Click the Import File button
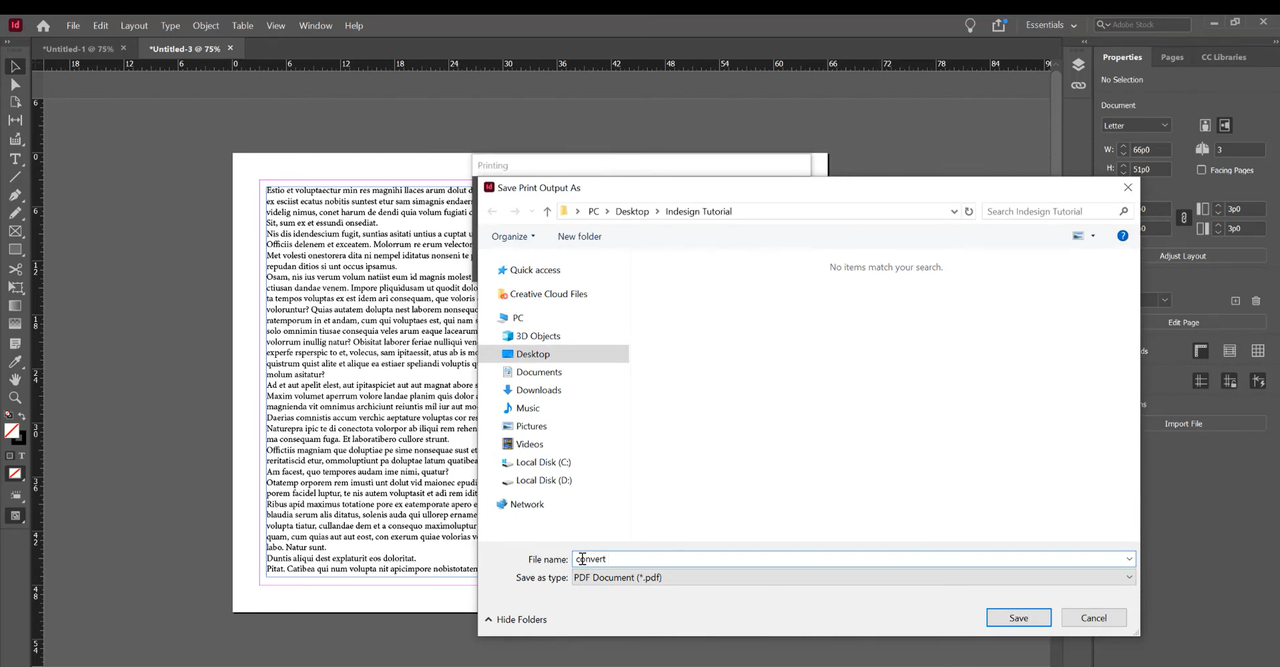 tap(1184, 423)
